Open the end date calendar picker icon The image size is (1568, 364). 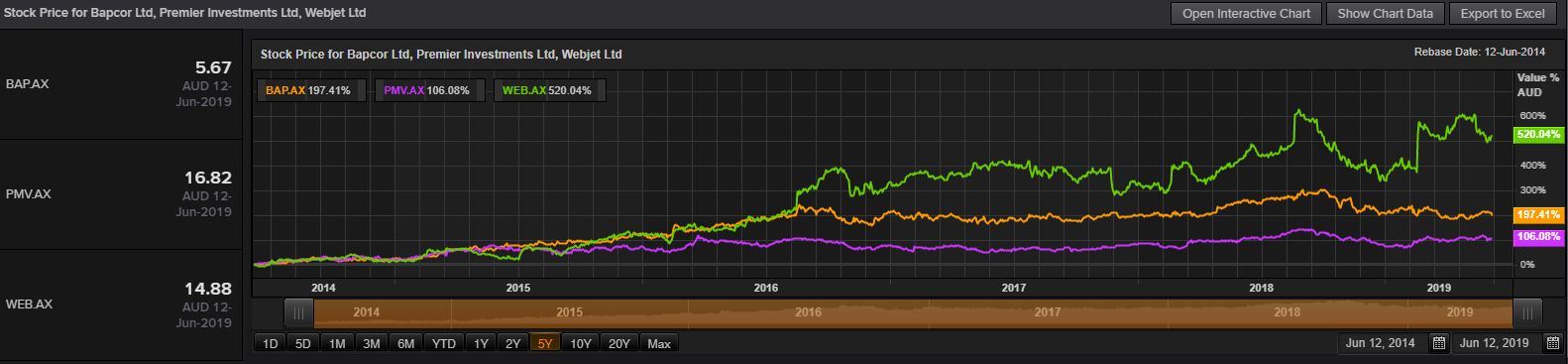pos(1553,343)
